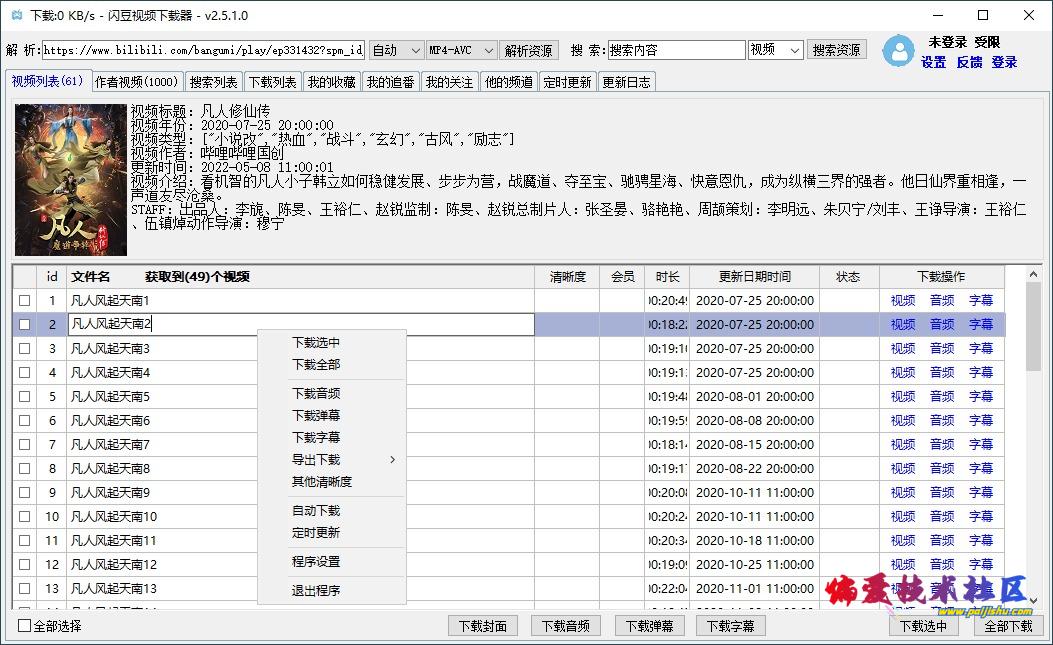The height and width of the screenshot is (645, 1053).
Task: Click the 更新日期时间 column header
Action: 754,277
